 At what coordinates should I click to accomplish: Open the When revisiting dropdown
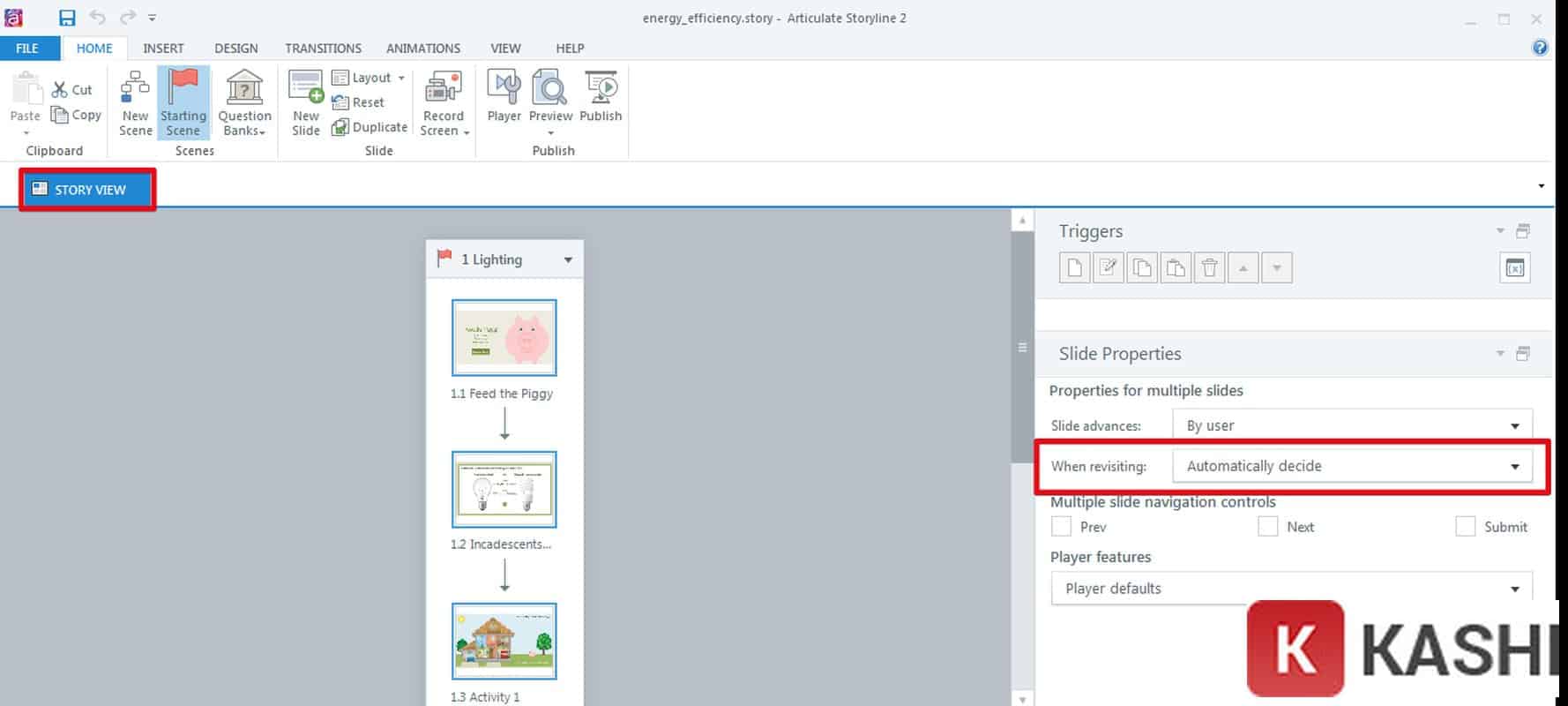[1351, 466]
